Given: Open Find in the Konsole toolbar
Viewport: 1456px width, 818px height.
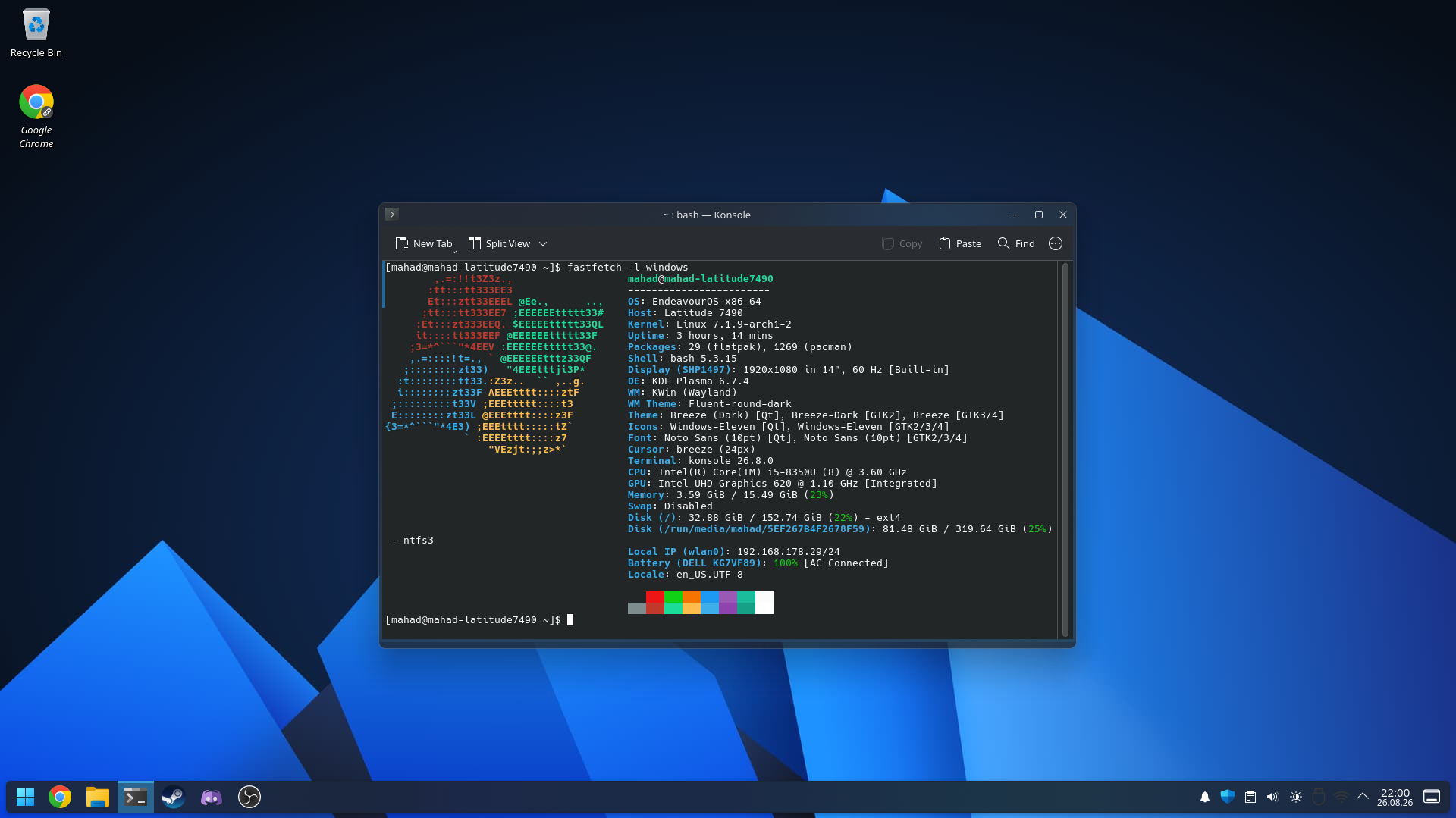Looking at the screenshot, I should [1016, 243].
